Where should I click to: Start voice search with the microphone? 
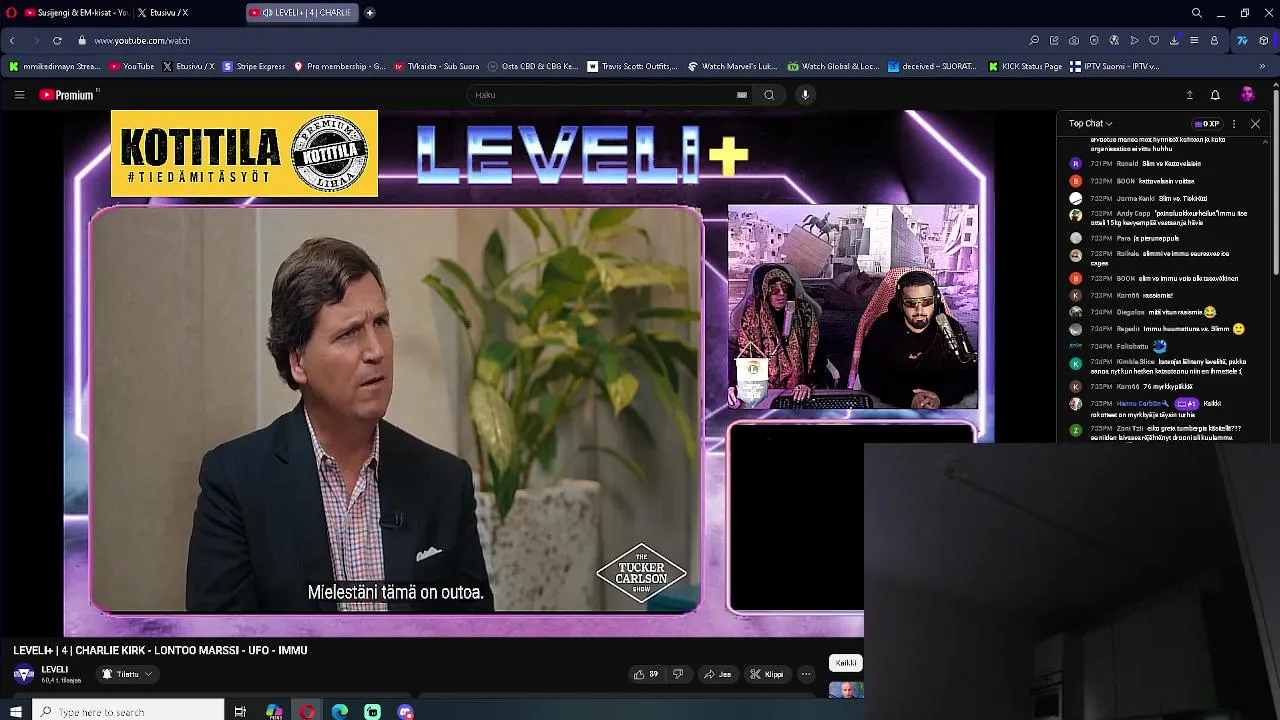pos(805,95)
